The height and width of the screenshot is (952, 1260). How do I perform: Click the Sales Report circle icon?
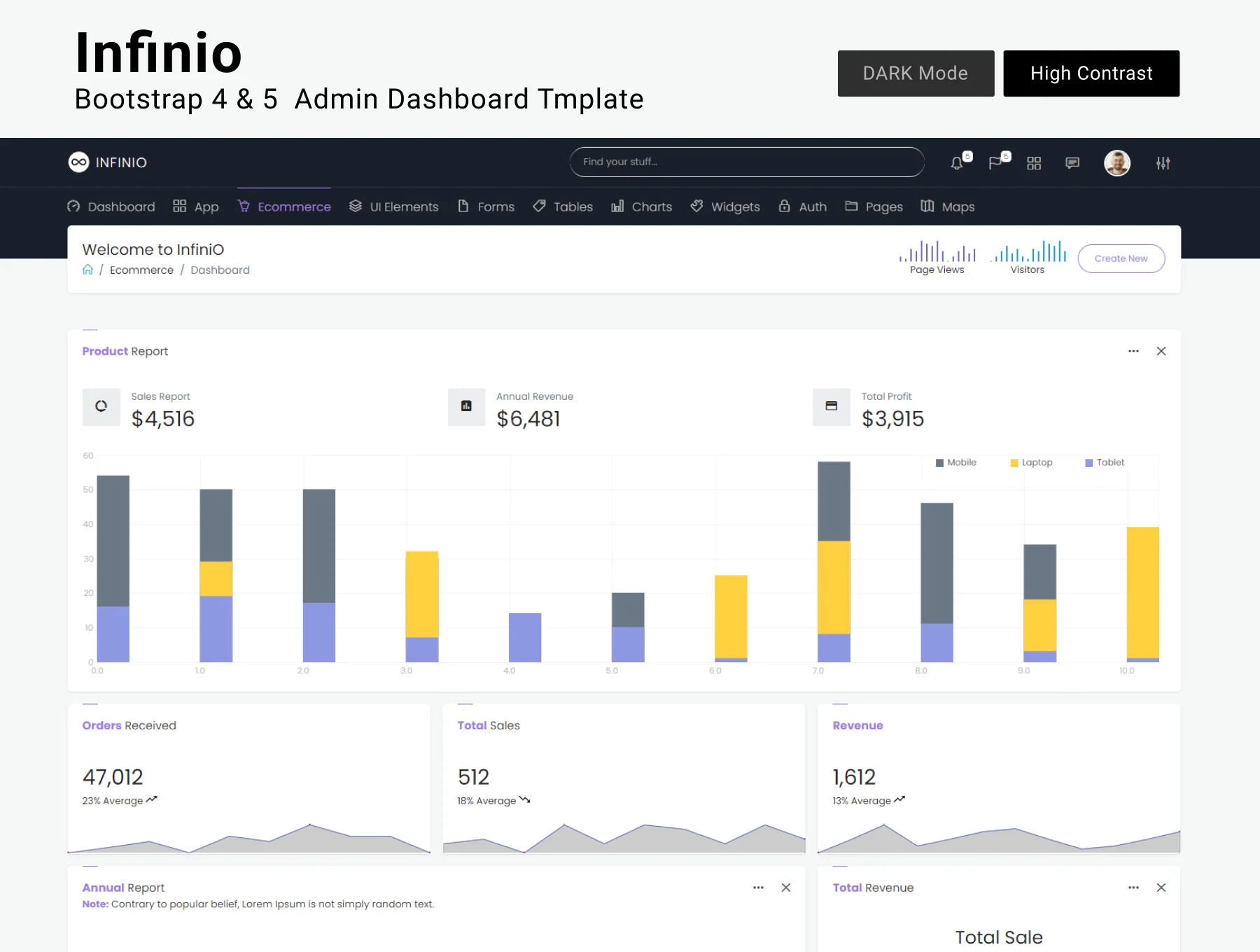(101, 407)
